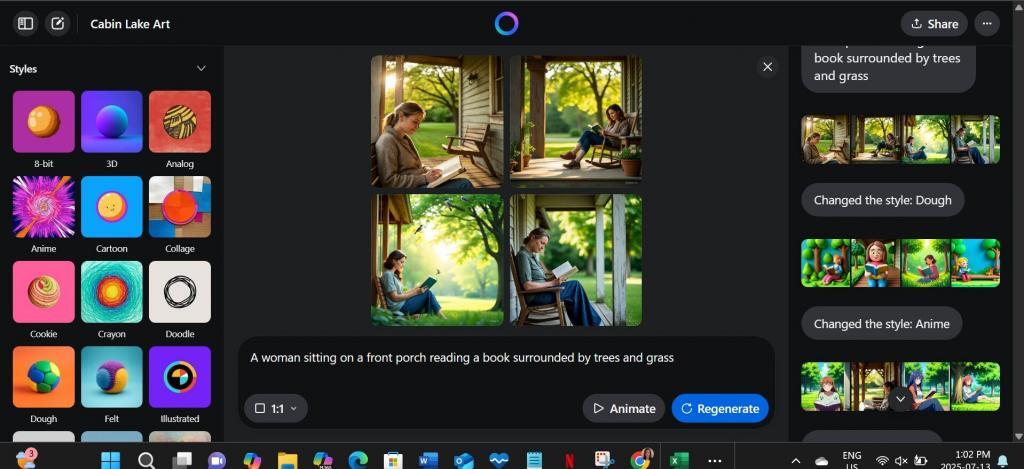
Task: Close the image preview panel
Action: point(767,67)
